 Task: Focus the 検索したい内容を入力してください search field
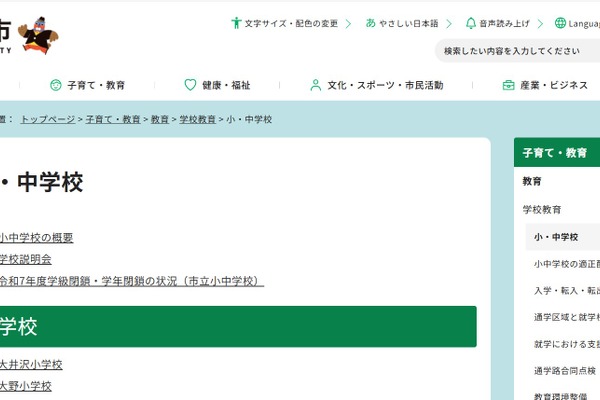[517, 51]
